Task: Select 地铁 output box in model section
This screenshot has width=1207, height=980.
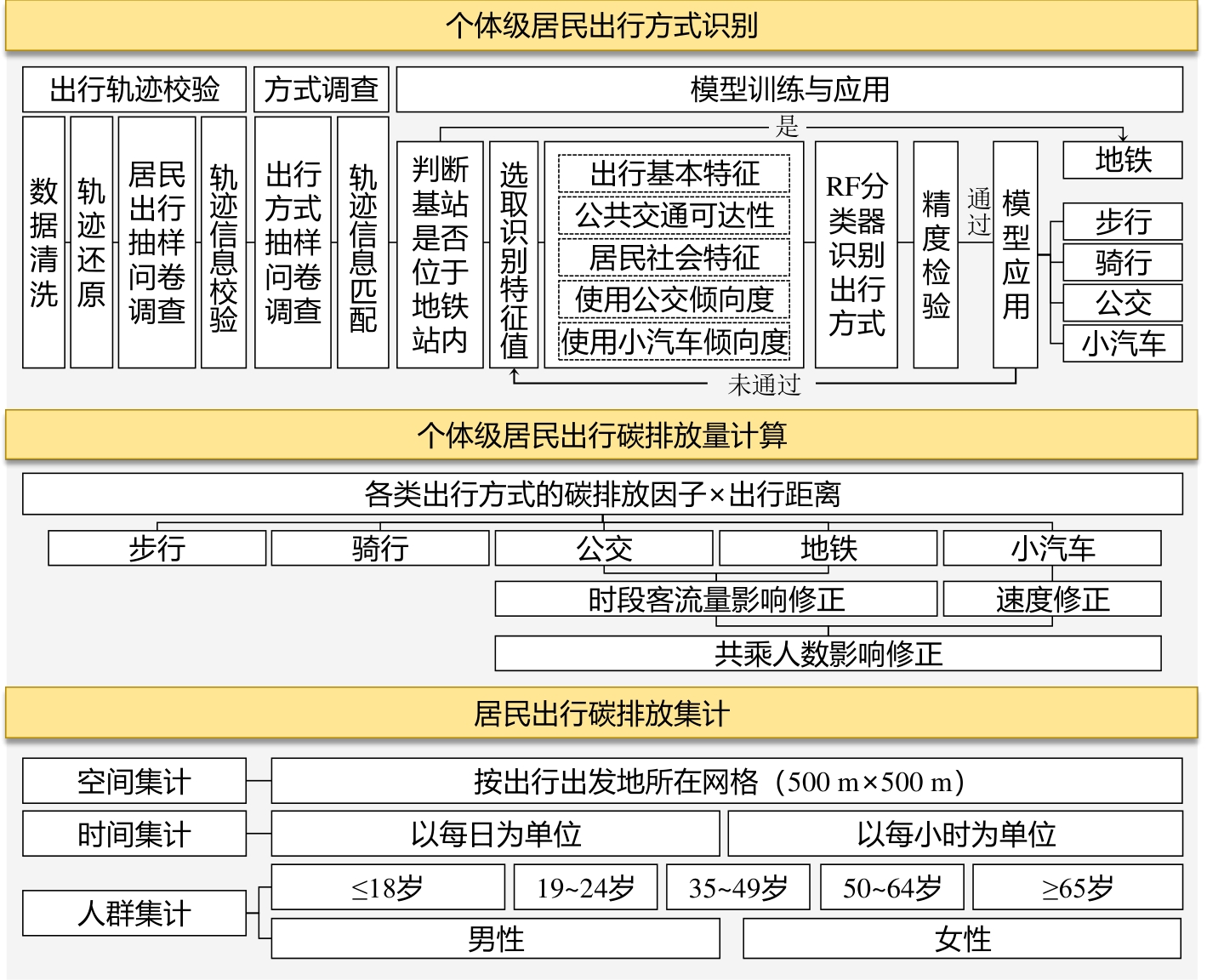Action: coord(1123,160)
